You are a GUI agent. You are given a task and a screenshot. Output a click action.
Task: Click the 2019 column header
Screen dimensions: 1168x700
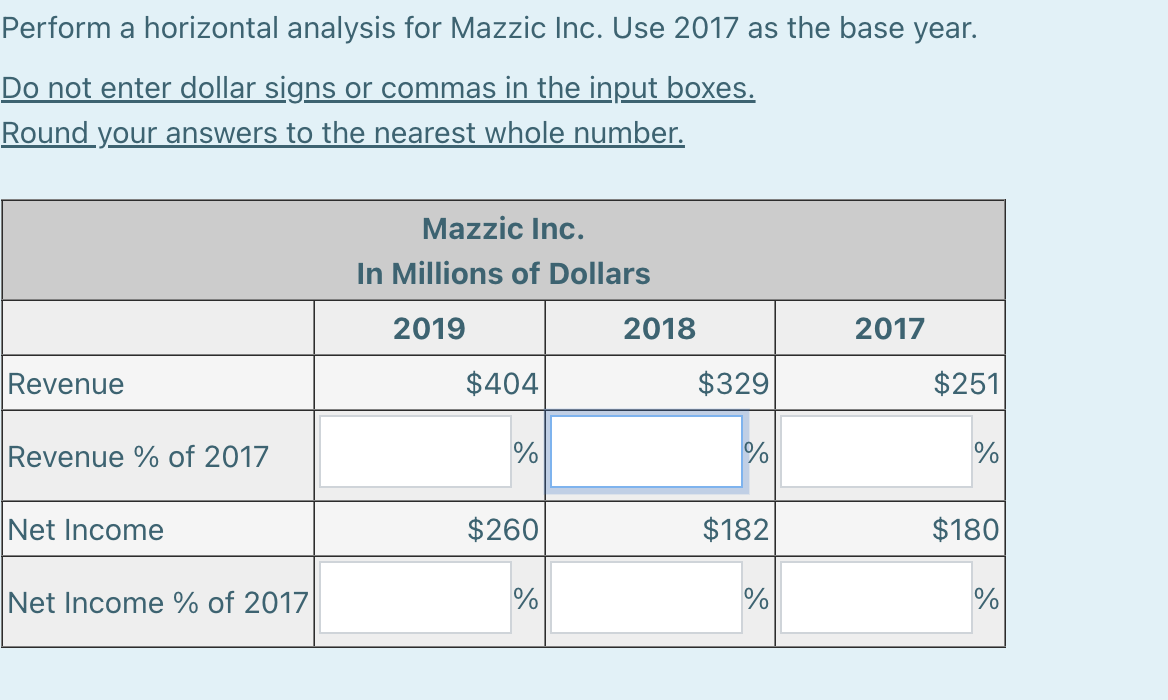[x=429, y=327]
